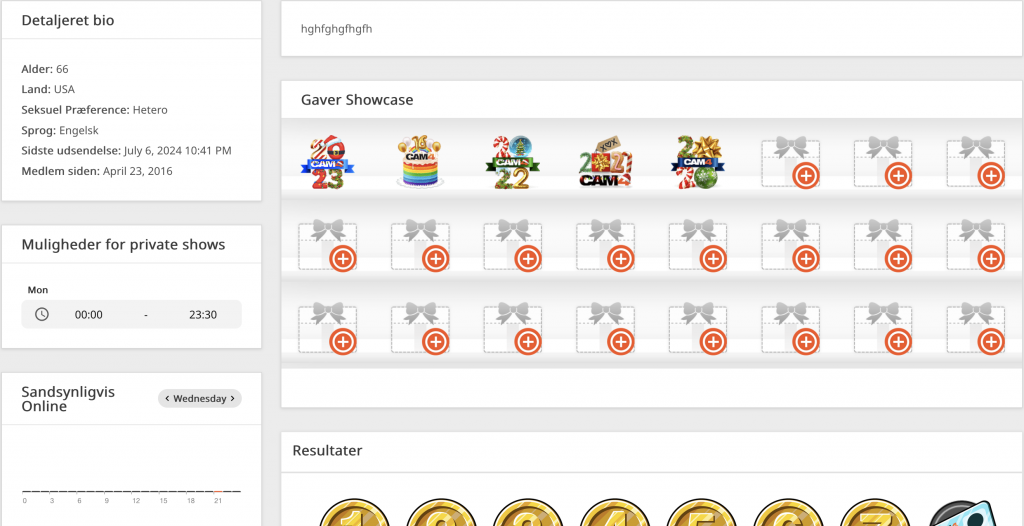Add gift to last bottom-row slot
1024x526 pixels.
click(x=991, y=341)
